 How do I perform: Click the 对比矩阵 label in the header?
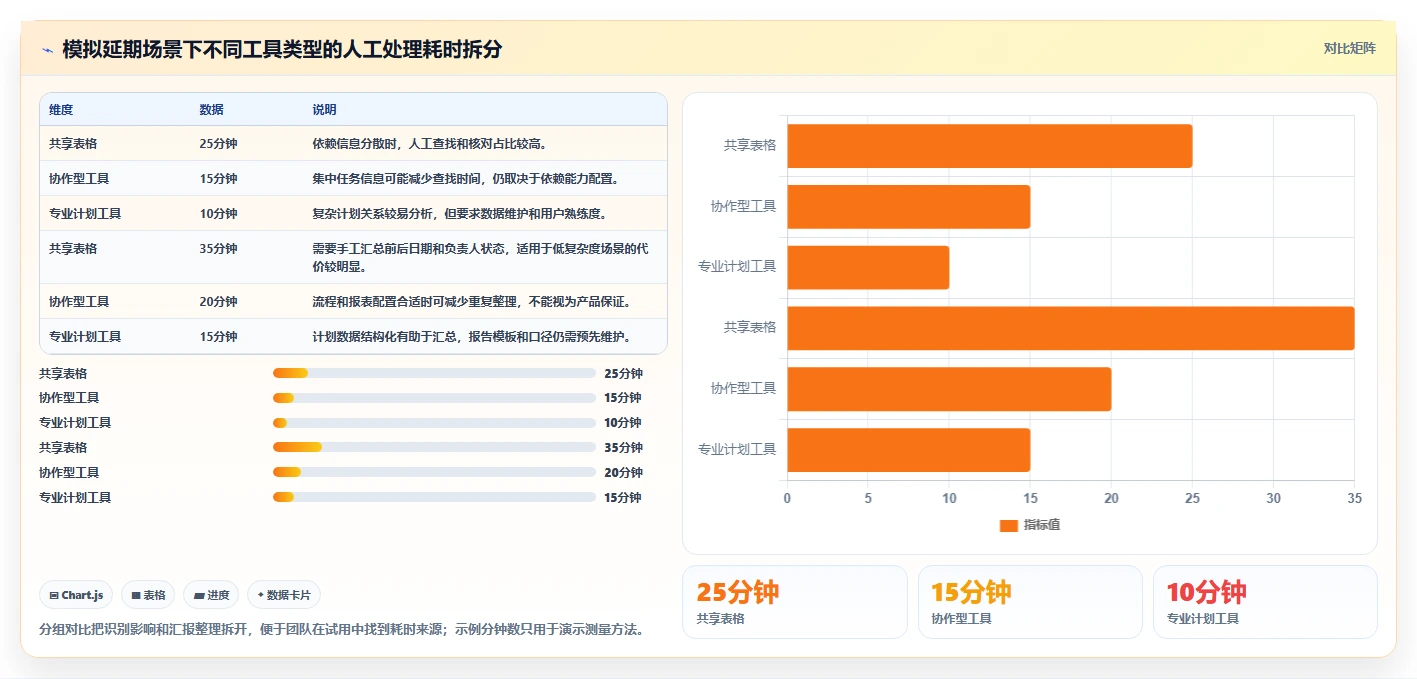(x=1350, y=48)
